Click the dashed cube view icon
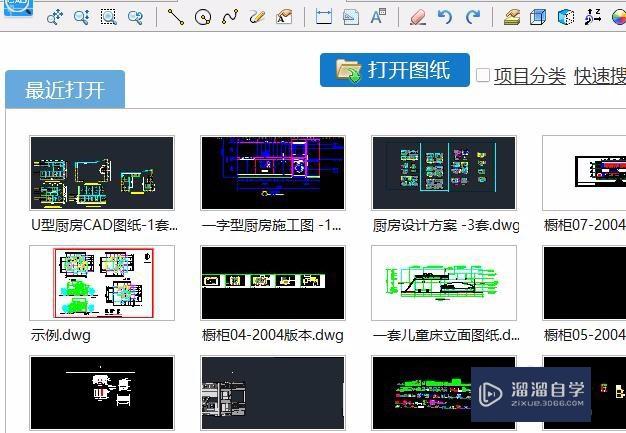 click(565, 17)
